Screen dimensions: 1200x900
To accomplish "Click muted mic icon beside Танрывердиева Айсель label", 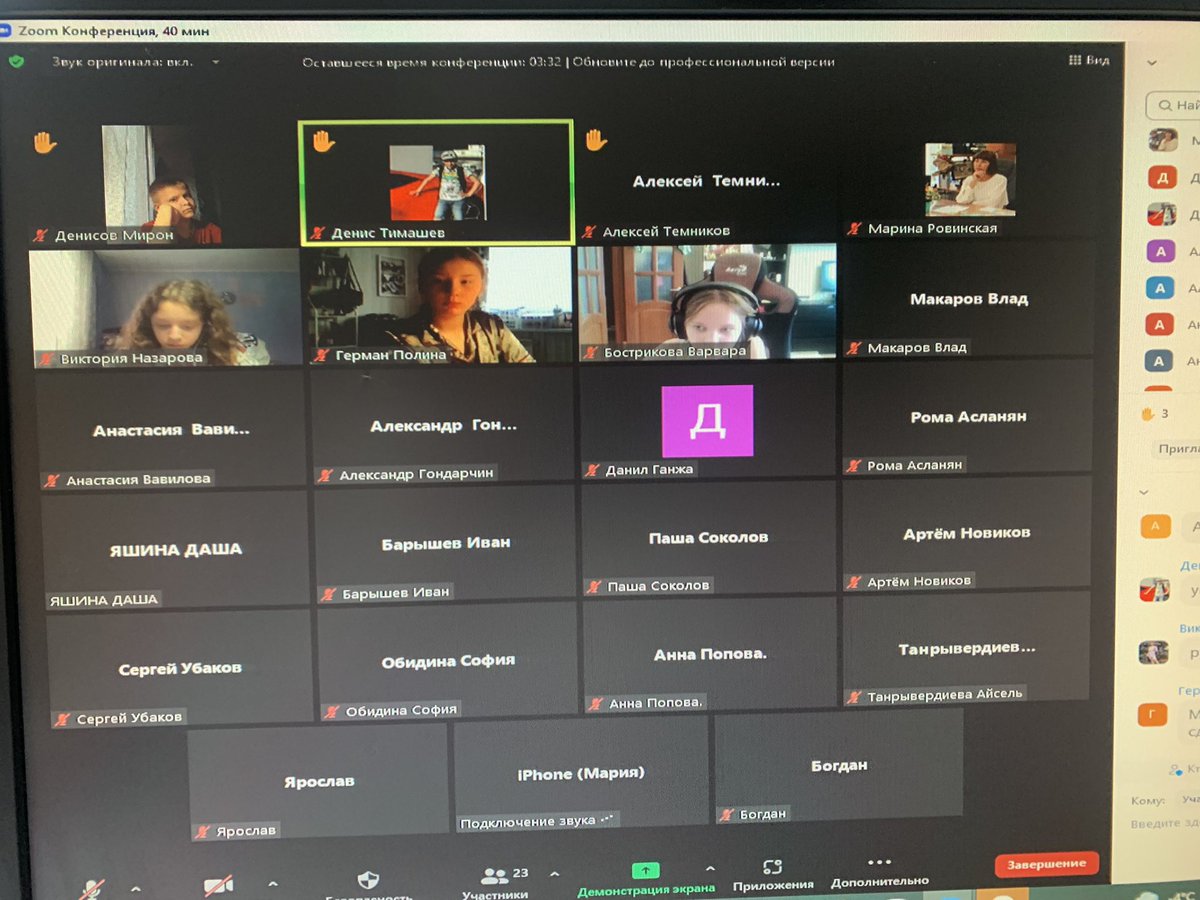I will pyautogui.click(x=854, y=696).
